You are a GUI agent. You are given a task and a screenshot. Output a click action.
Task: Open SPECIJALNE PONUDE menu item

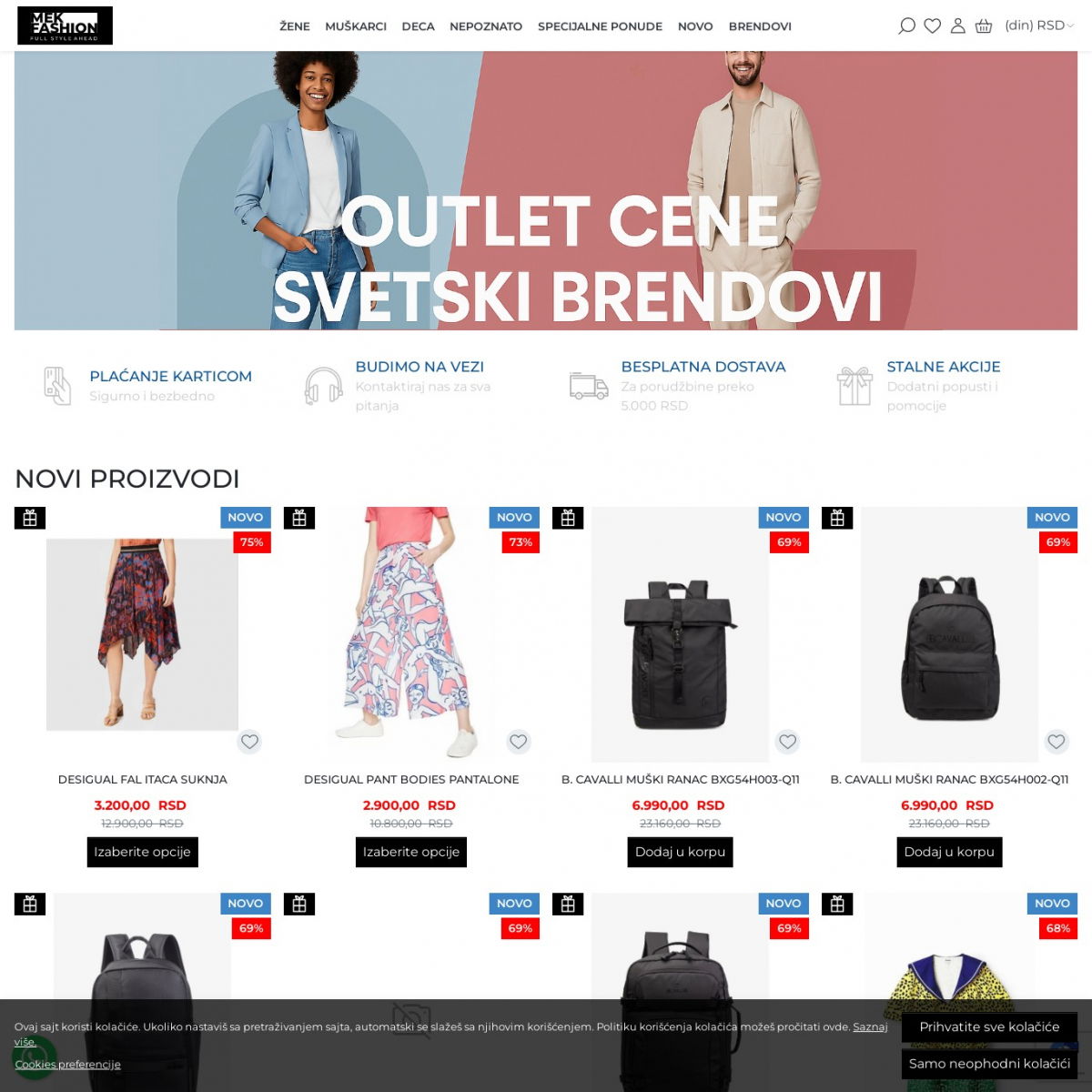point(600,26)
